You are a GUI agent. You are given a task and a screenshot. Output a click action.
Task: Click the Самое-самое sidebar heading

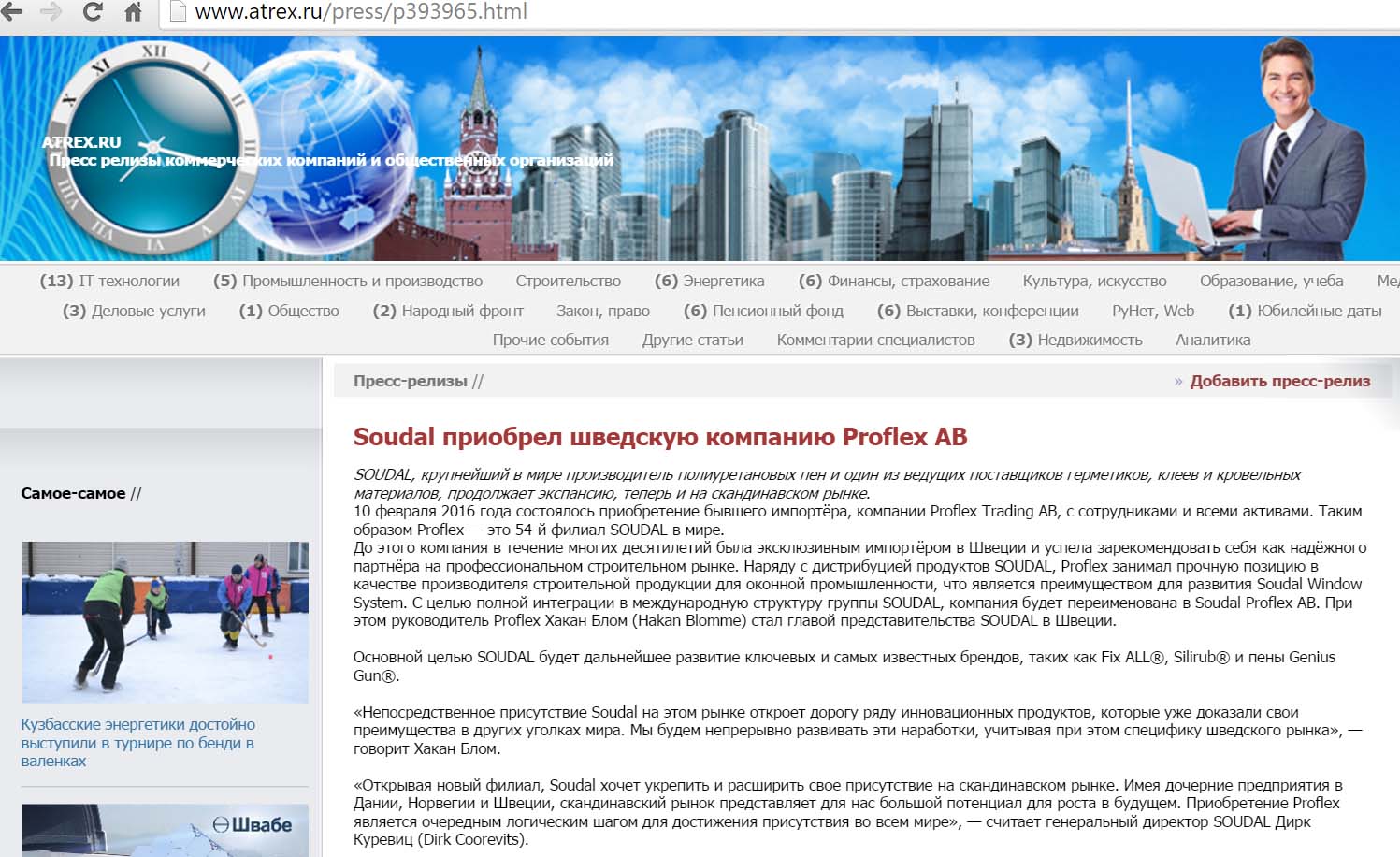click(73, 493)
